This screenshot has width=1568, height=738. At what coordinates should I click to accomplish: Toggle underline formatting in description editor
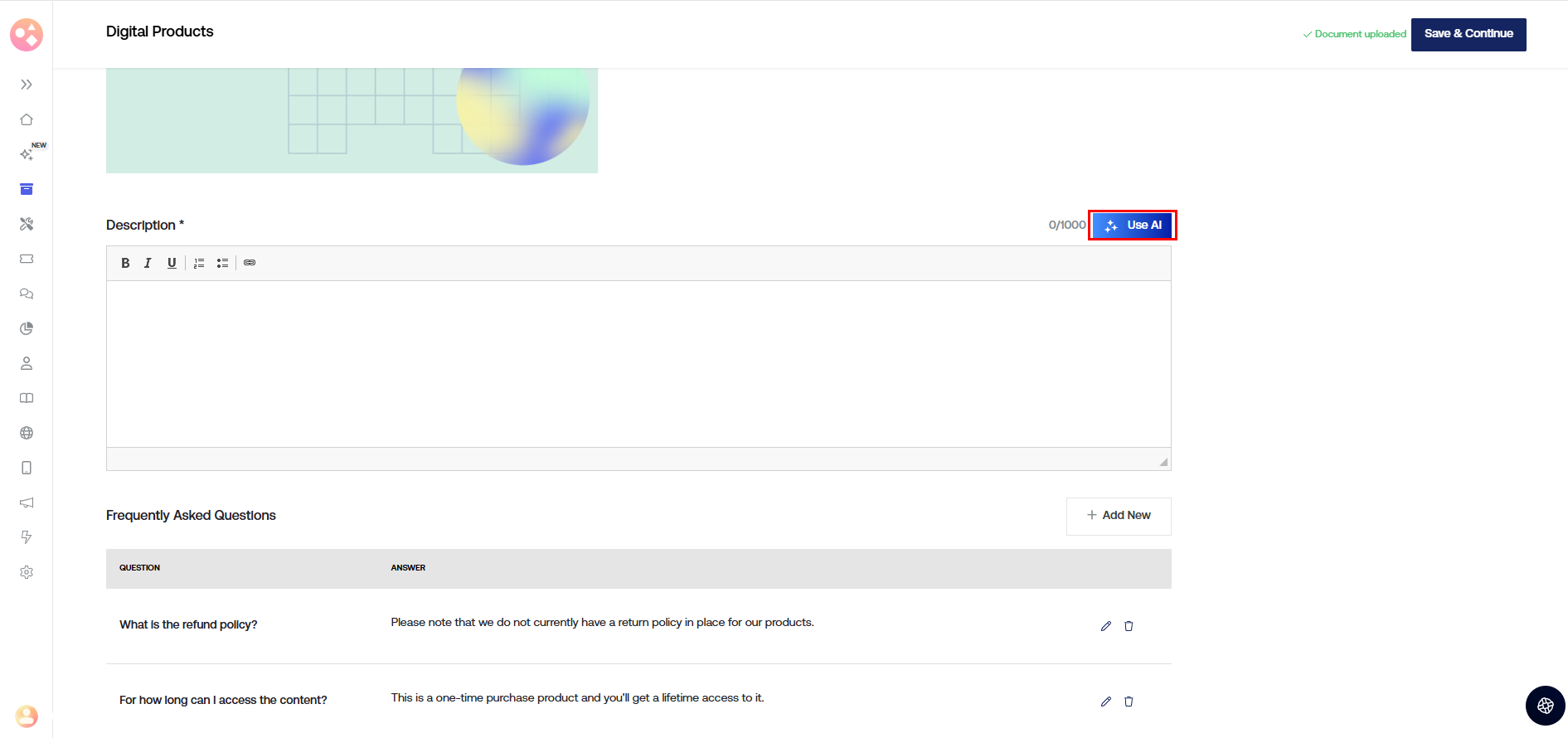pos(172,263)
